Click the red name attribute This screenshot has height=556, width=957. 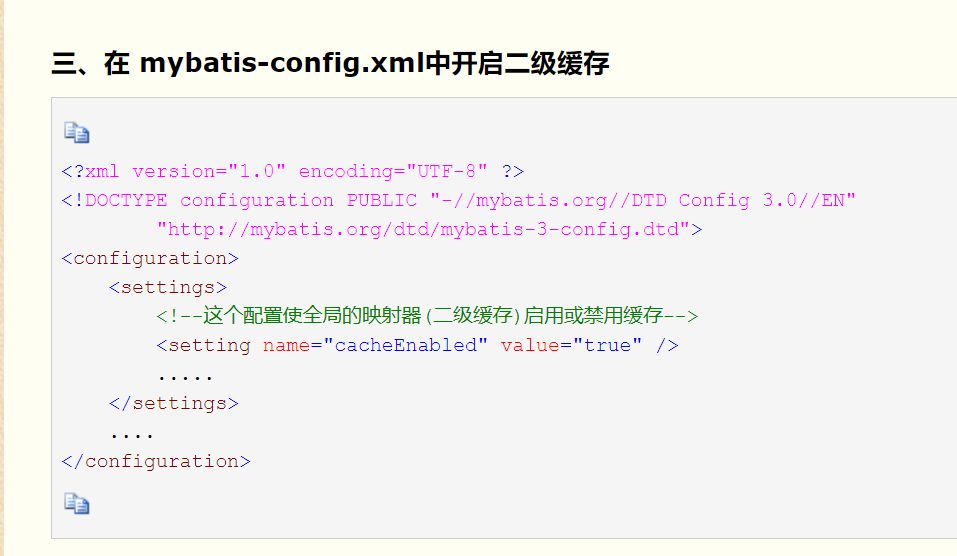click(286, 345)
